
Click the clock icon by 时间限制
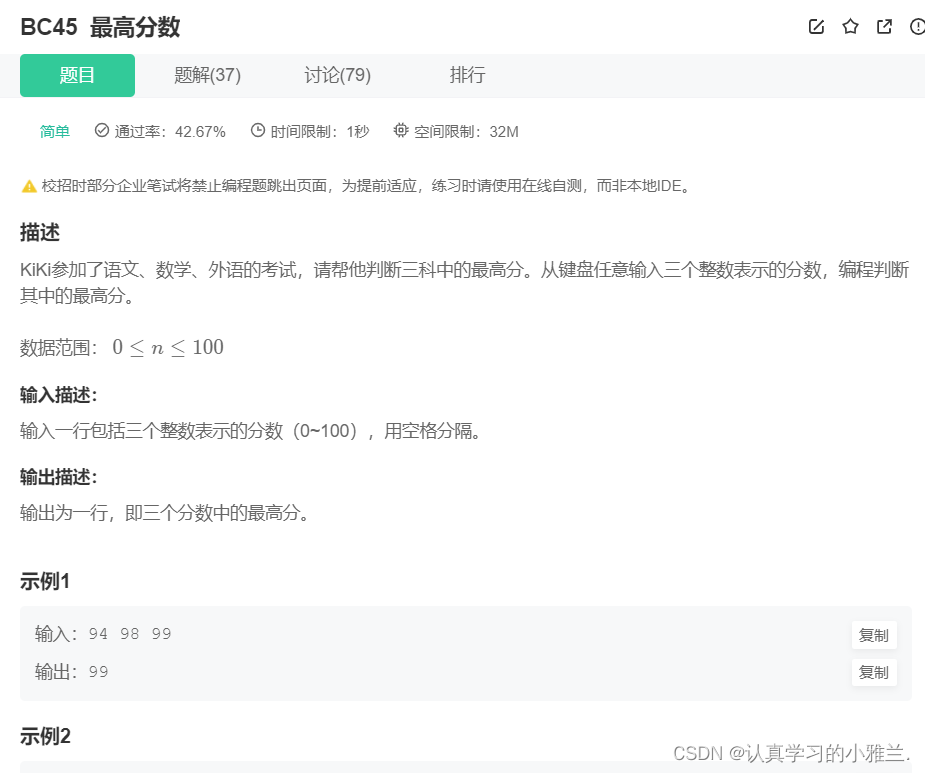coord(258,130)
